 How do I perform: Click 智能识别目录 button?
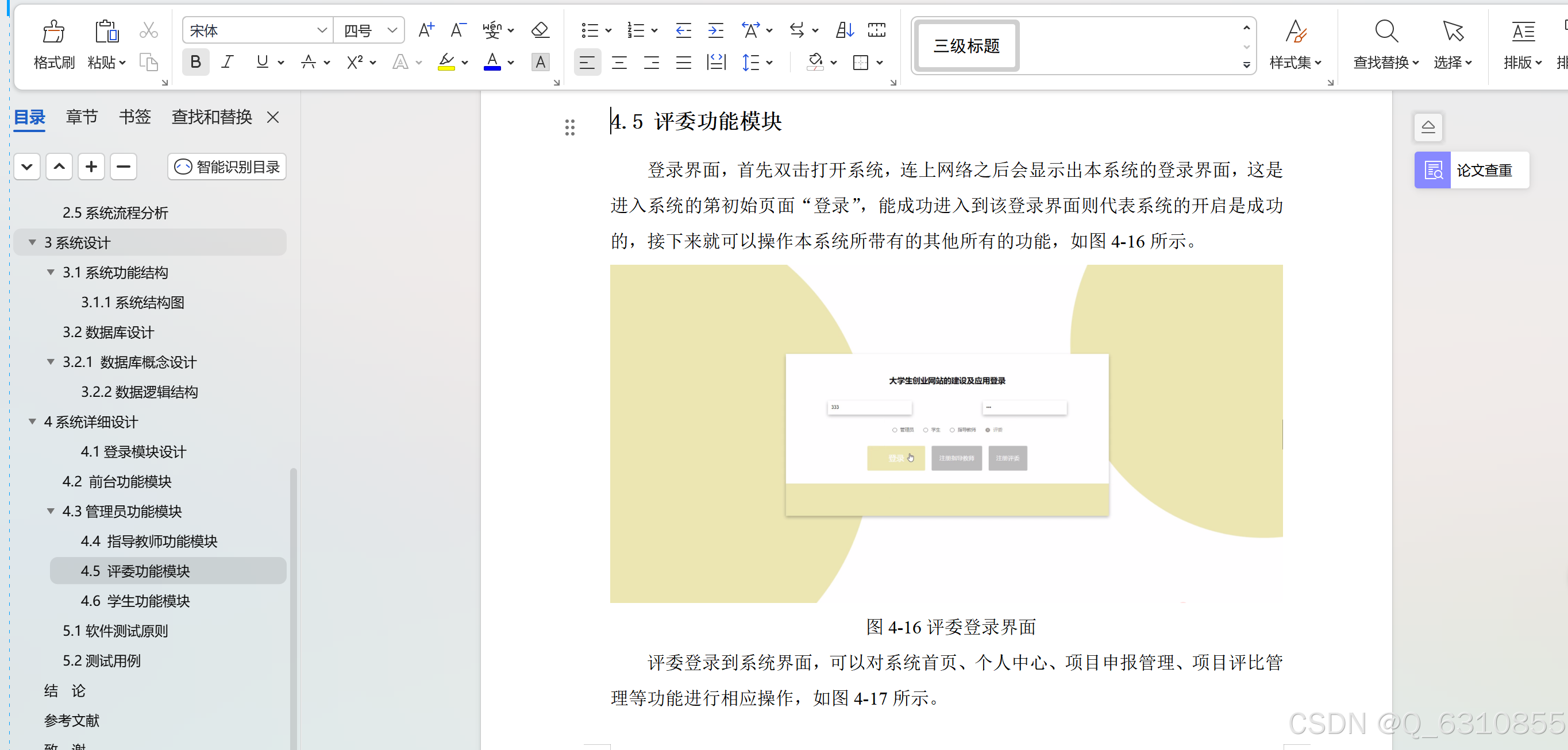click(x=227, y=167)
